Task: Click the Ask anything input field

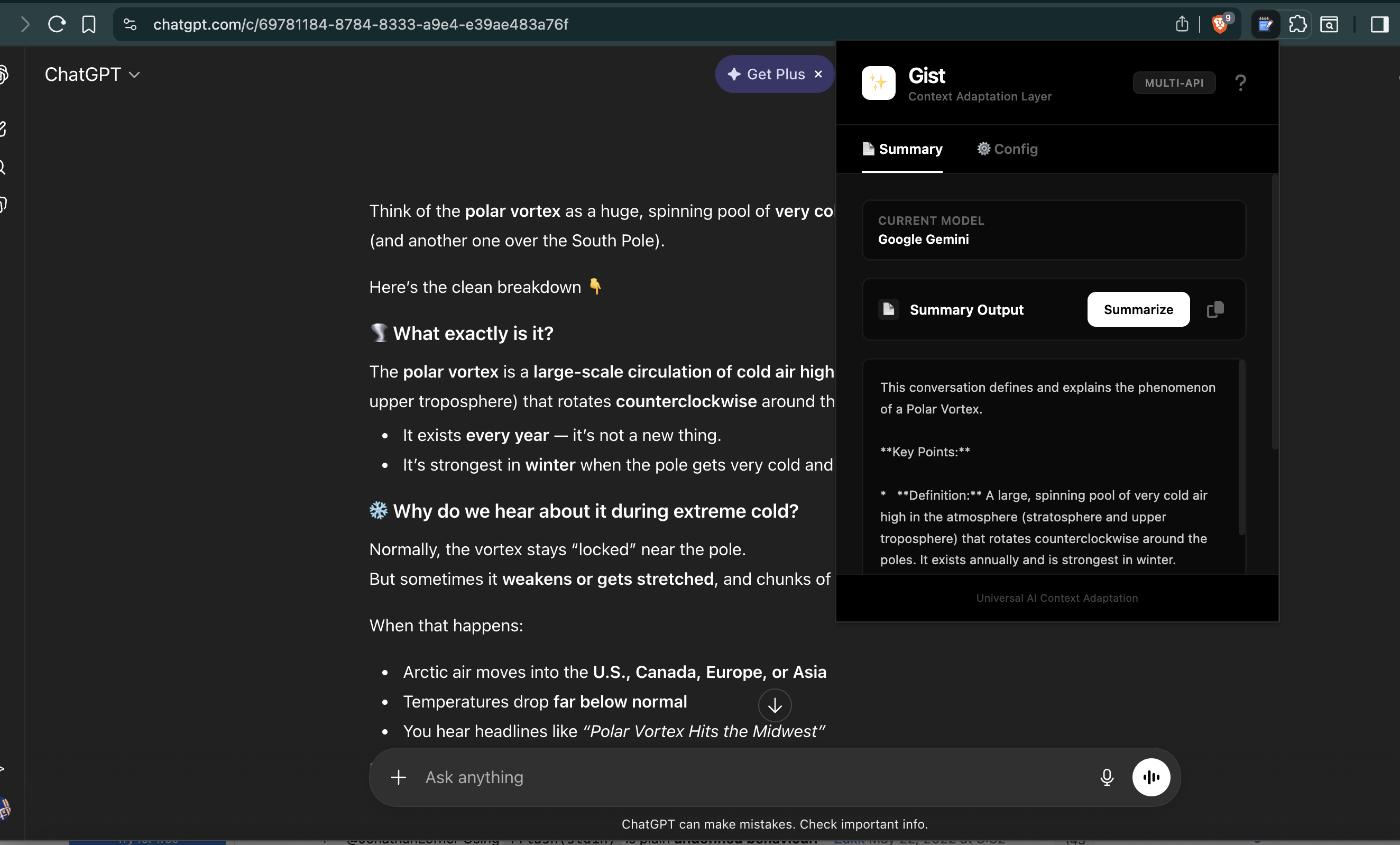Action: coord(739,777)
